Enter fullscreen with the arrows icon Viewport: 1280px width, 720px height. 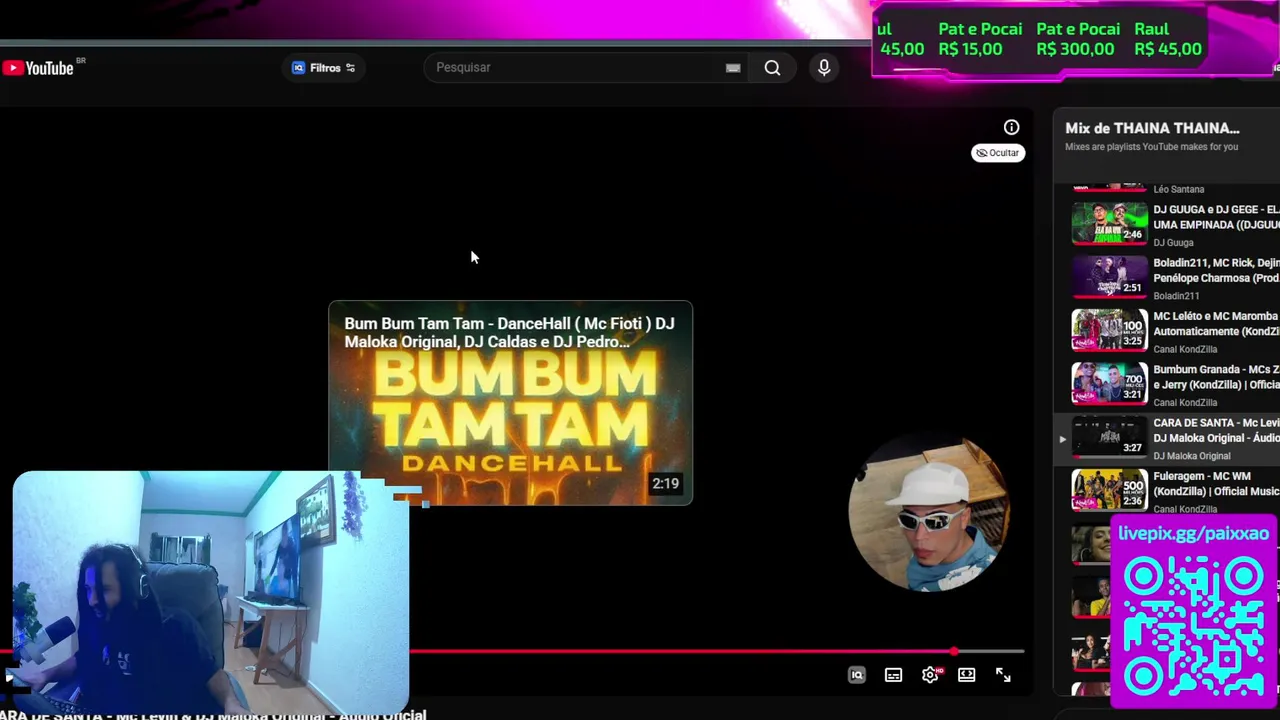(1003, 675)
